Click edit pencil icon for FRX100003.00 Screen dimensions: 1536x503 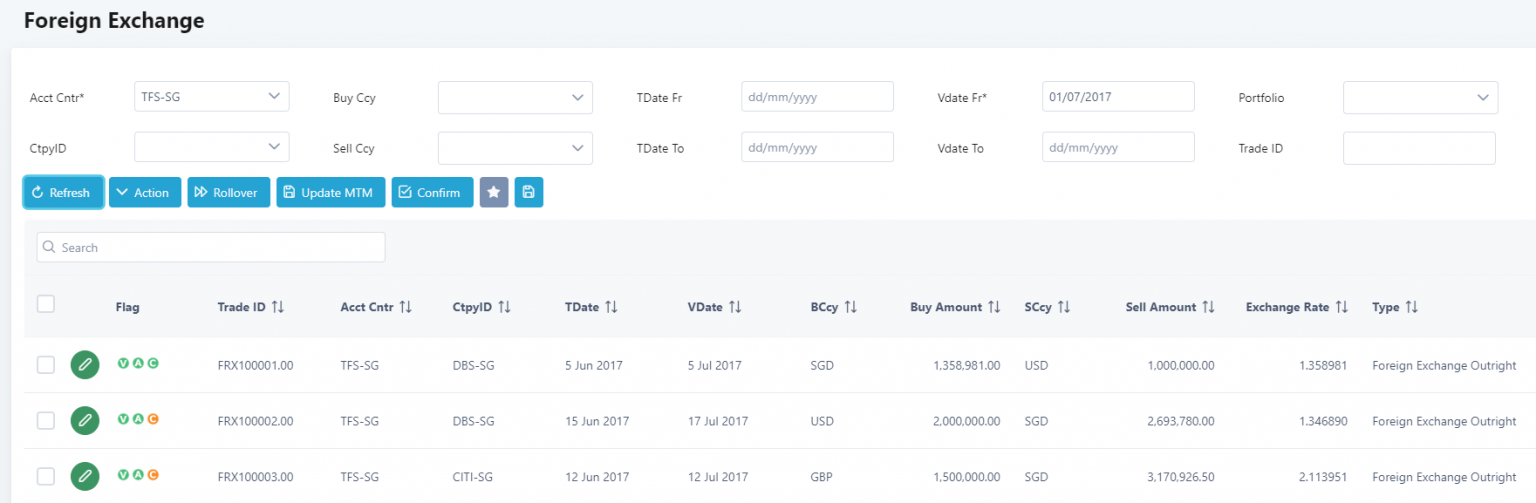point(85,477)
